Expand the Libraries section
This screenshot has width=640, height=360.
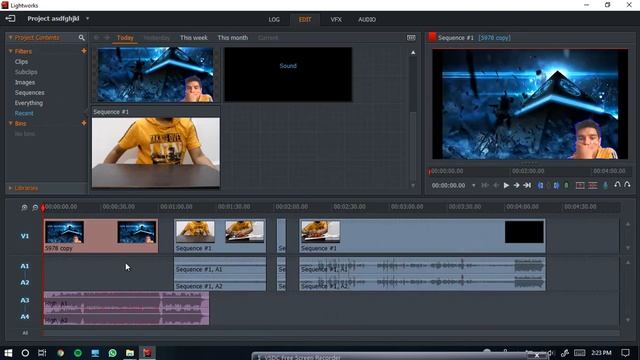(11, 188)
